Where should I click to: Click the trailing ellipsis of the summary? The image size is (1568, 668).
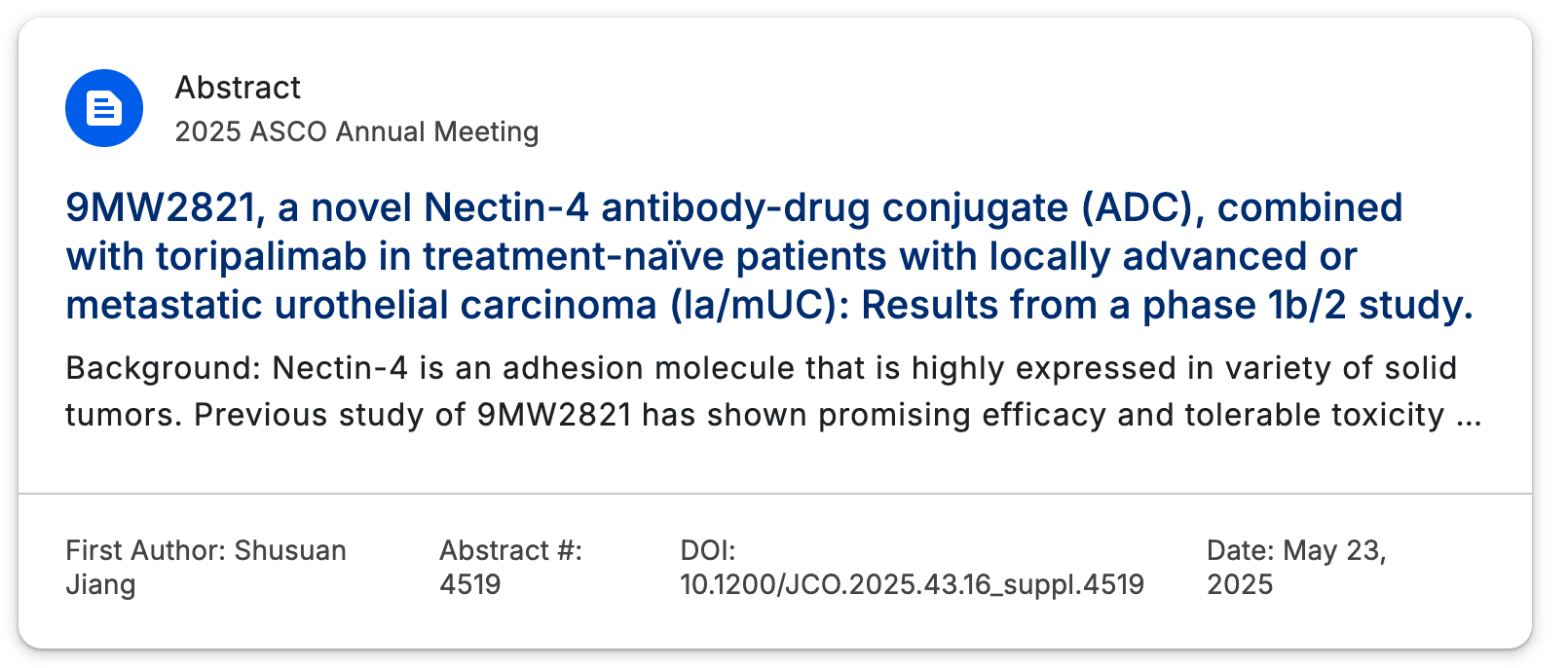(x=1468, y=417)
